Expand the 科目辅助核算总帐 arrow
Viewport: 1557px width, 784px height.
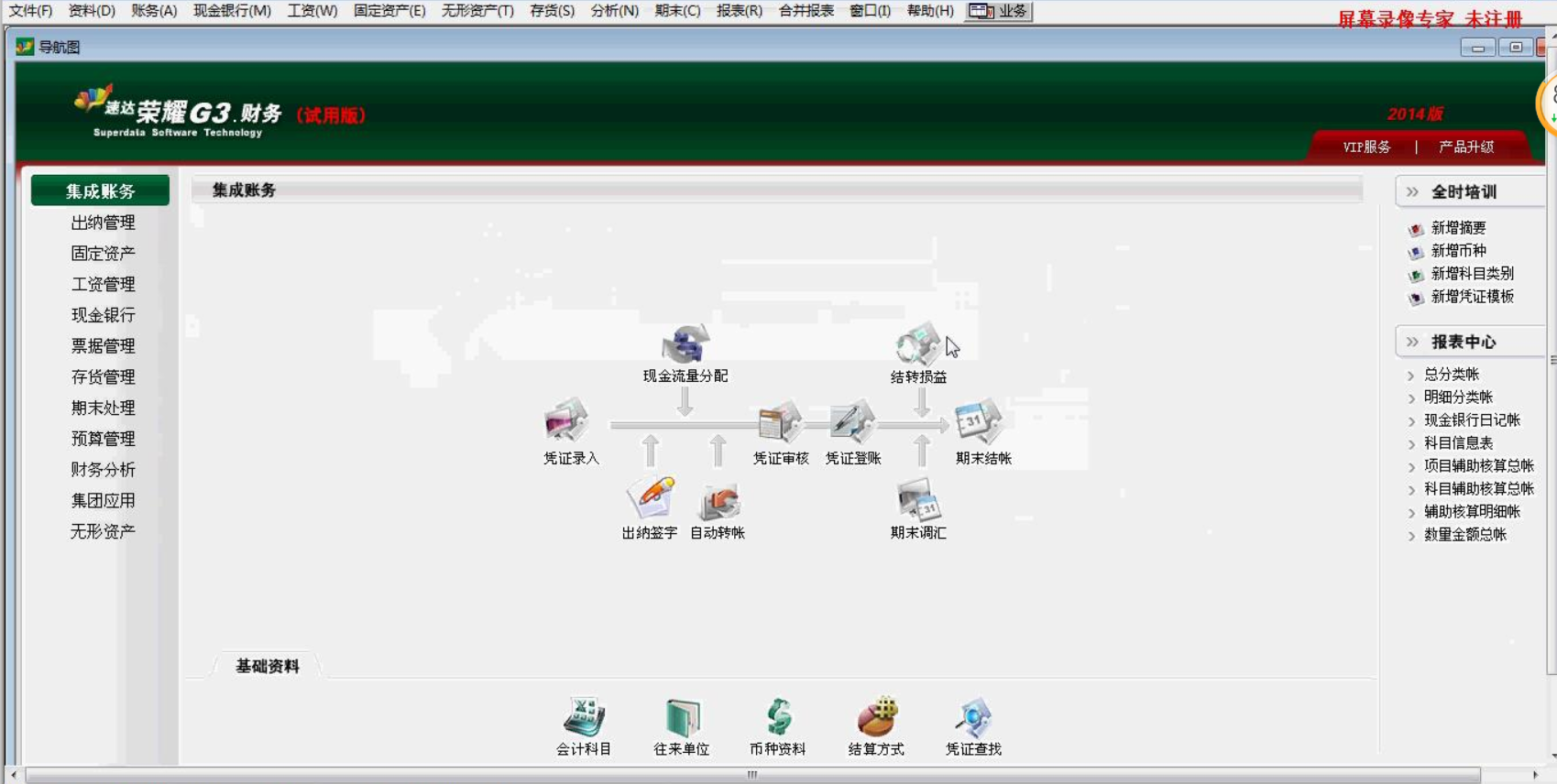(1411, 490)
